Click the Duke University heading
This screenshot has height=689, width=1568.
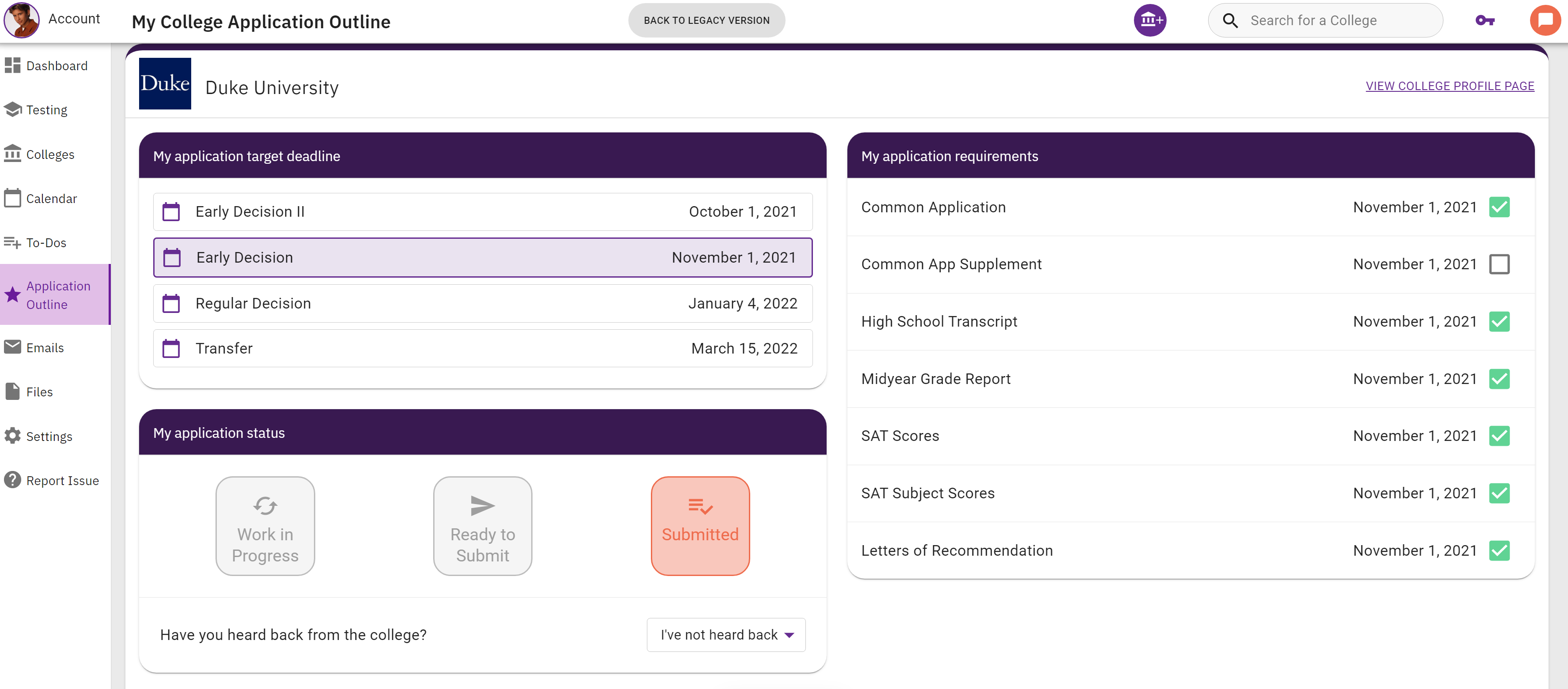click(x=272, y=88)
